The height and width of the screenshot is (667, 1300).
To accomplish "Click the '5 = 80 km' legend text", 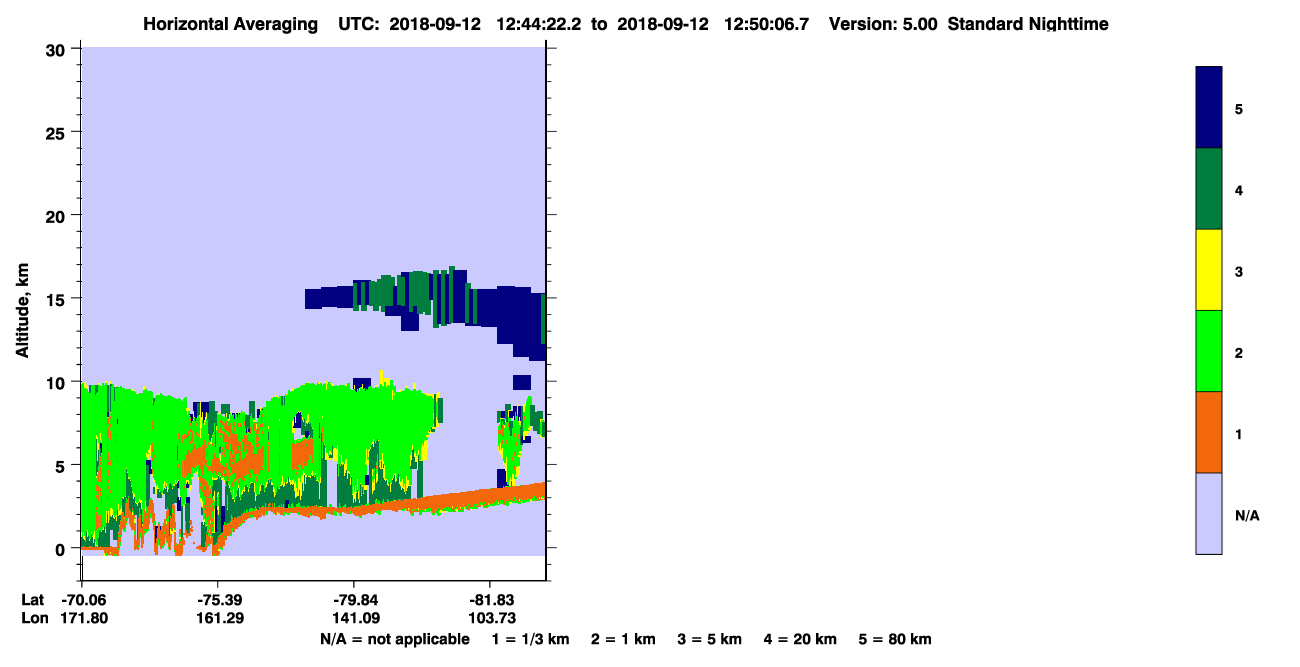I will (x=895, y=639).
